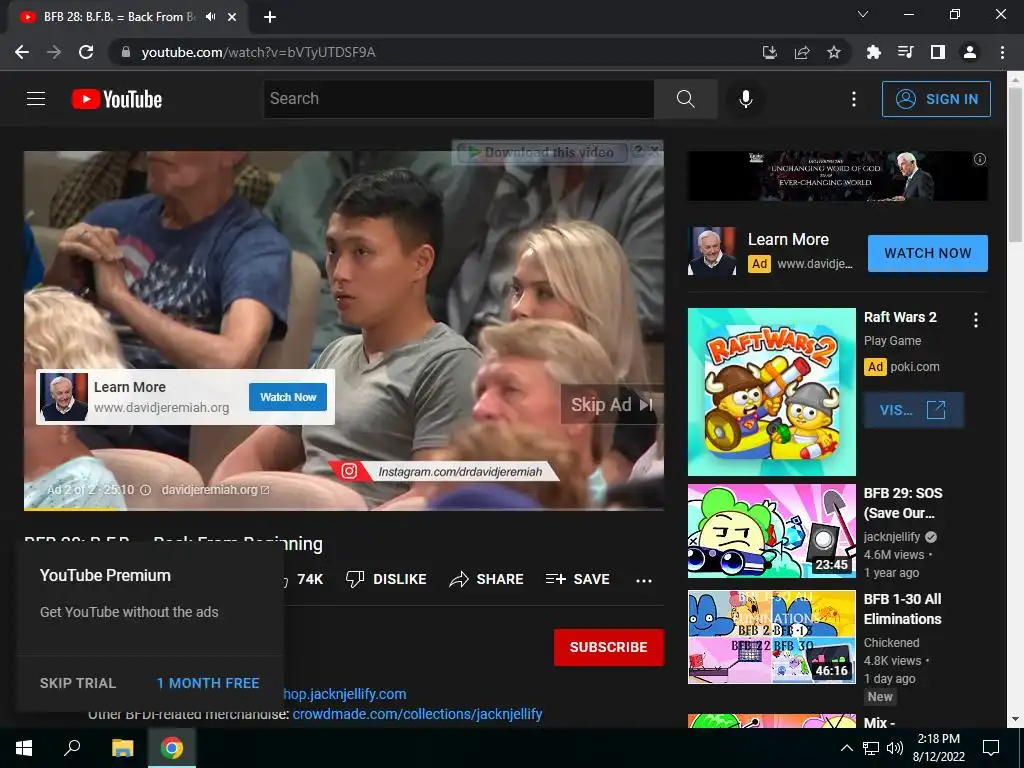Click the 74K like count
This screenshot has height=768, width=1024.
coord(310,579)
